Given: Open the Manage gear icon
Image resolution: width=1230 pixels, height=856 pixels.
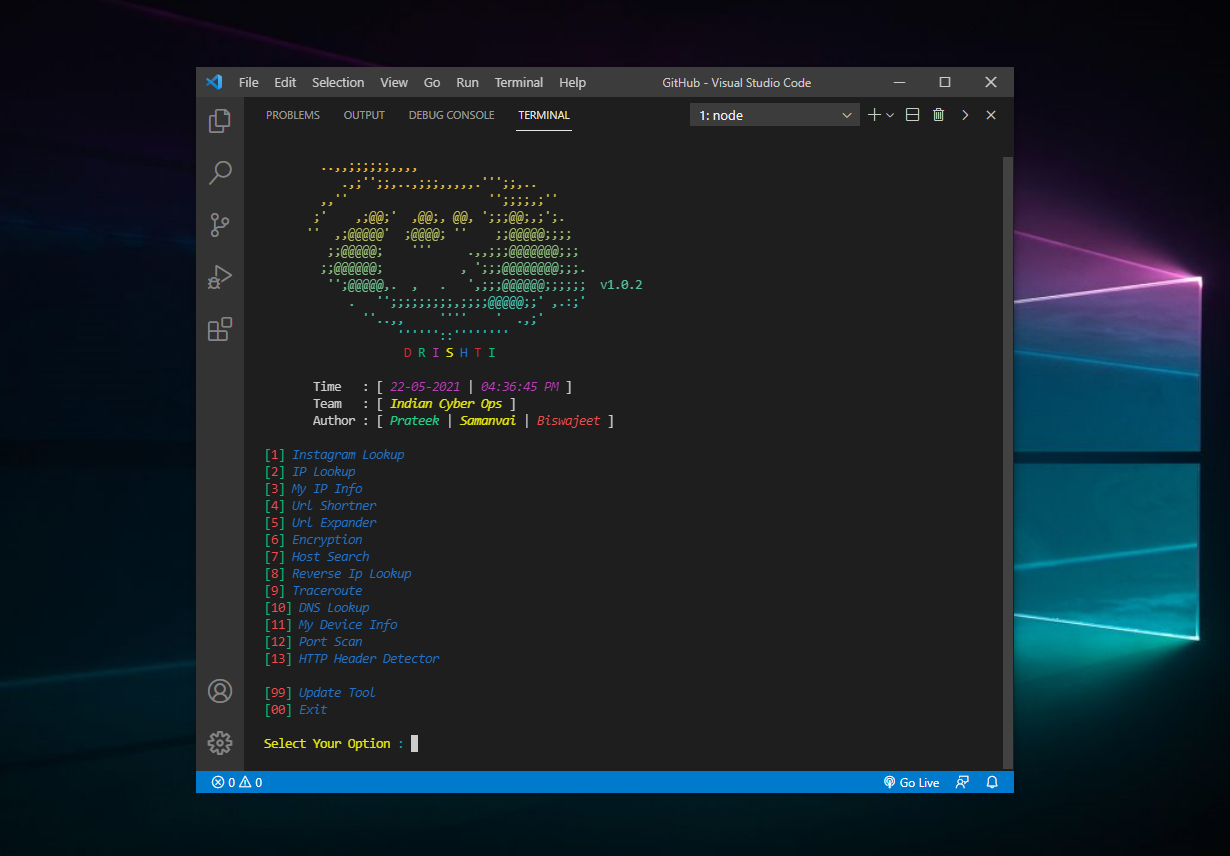Looking at the screenshot, I should tap(220, 742).
